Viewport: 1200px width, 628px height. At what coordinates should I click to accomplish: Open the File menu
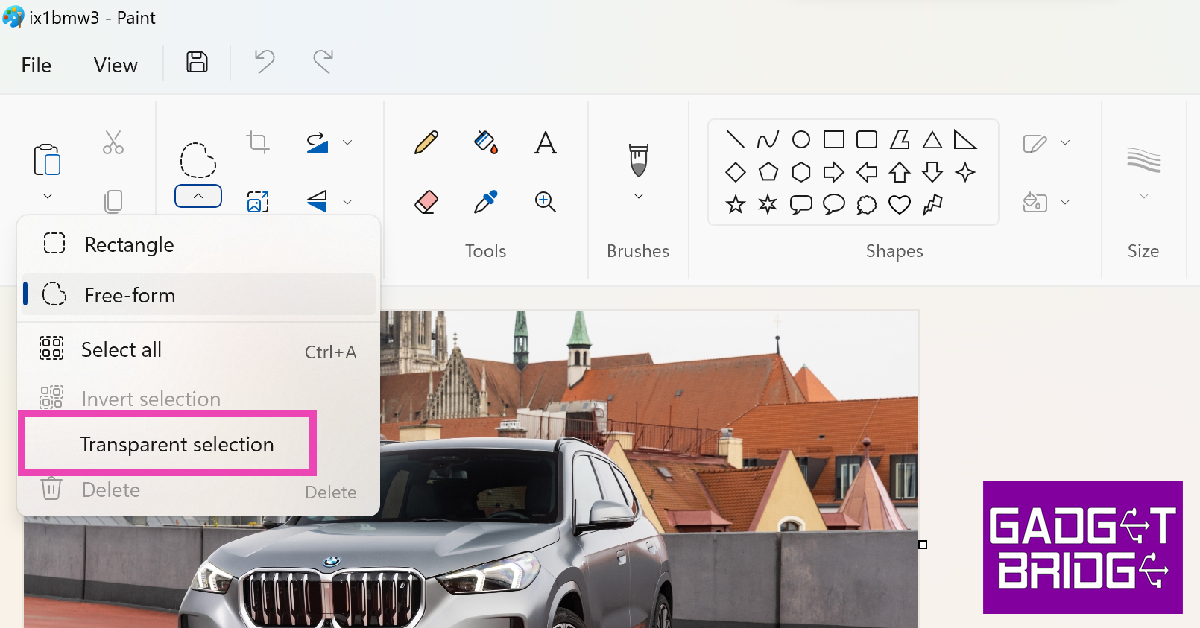click(35, 64)
